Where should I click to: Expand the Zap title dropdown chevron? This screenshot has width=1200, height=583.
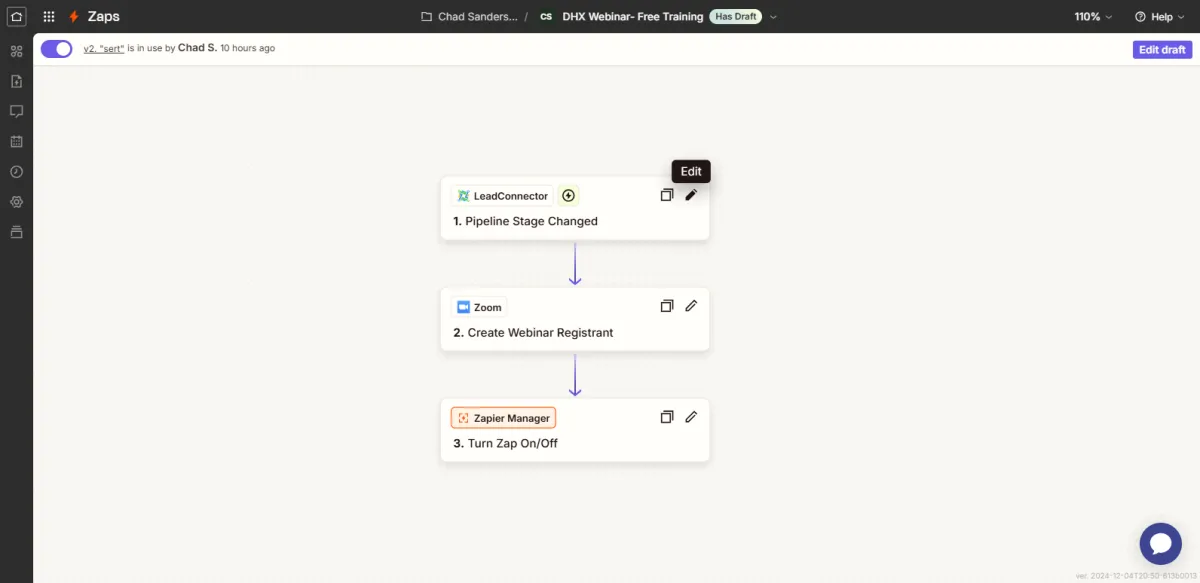[773, 17]
